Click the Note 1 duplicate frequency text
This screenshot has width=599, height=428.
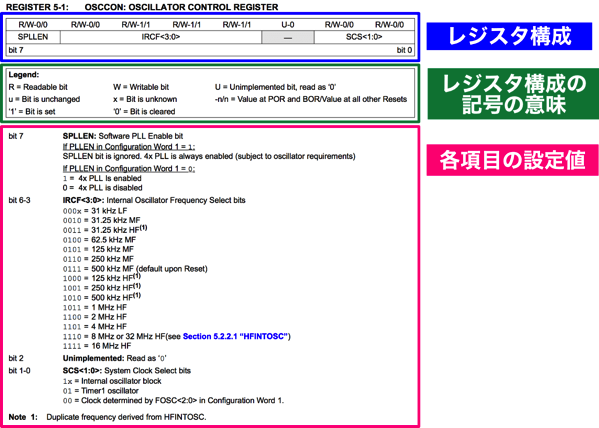(x=107, y=417)
